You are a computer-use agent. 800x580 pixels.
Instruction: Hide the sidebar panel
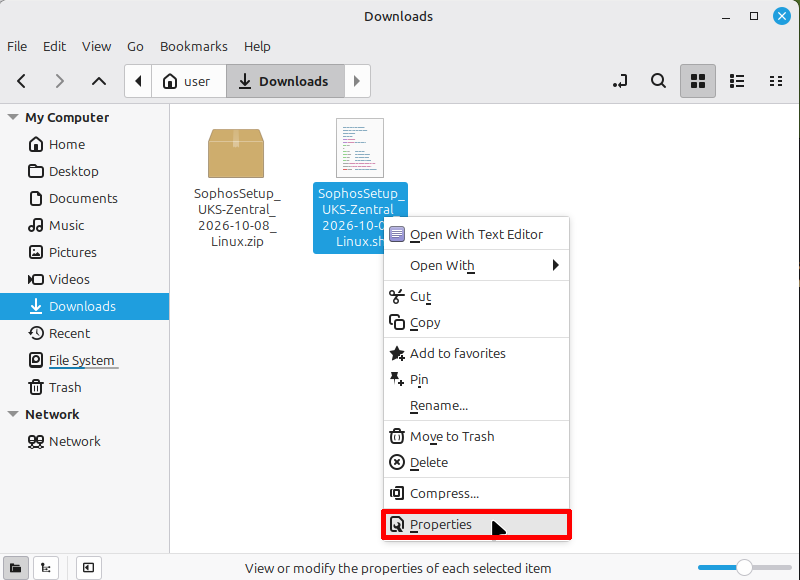88,568
